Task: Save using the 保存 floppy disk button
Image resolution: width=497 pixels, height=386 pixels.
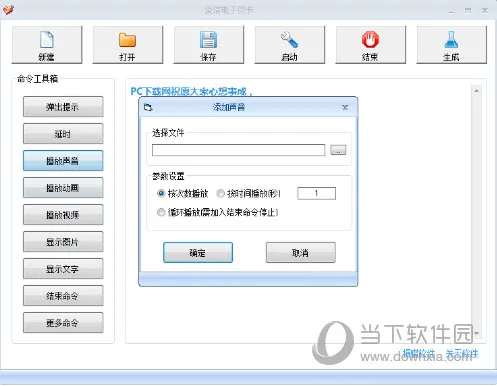Action: (x=209, y=45)
